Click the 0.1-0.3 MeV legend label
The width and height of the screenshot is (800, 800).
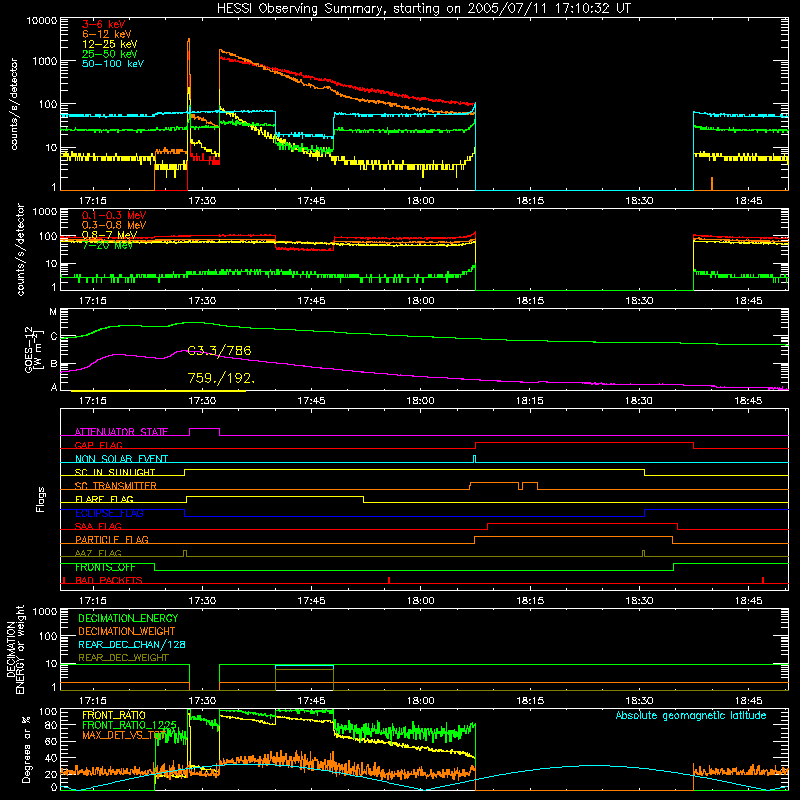point(114,215)
